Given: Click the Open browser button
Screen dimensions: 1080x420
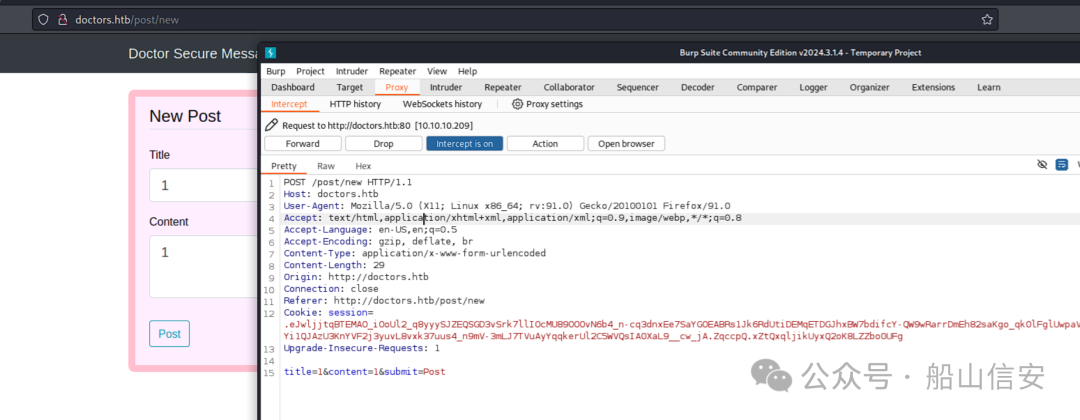Looking at the screenshot, I should (x=626, y=143).
